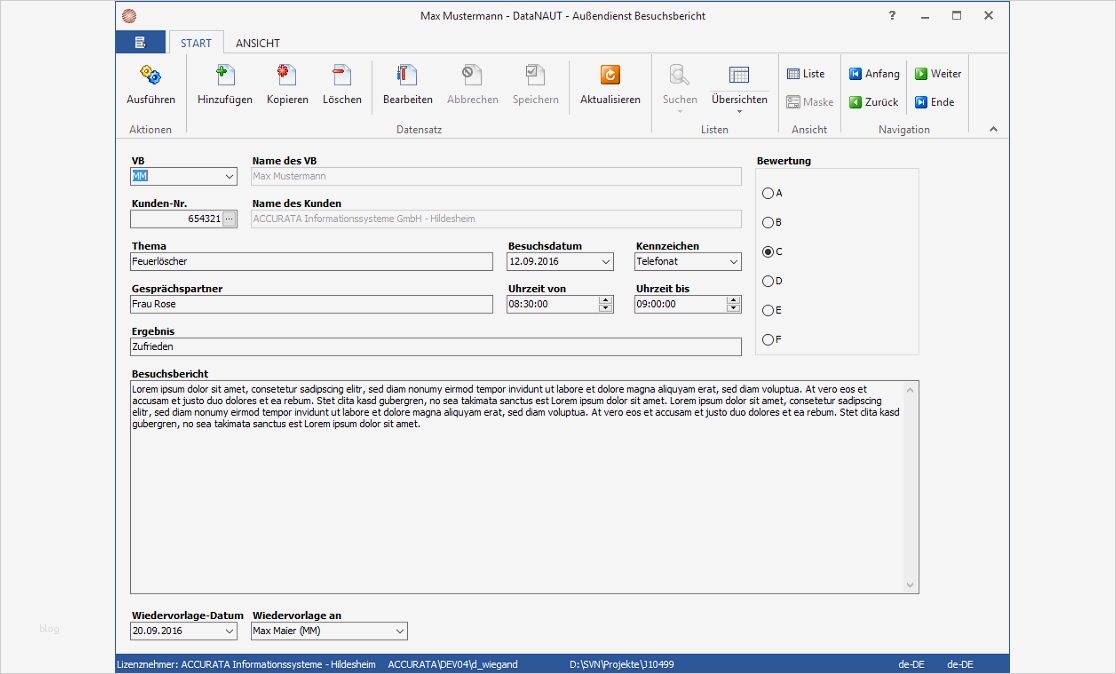Image resolution: width=1116 pixels, height=674 pixels.
Task: Click the DataNAUT app logo icon
Action: click(x=129, y=16)
